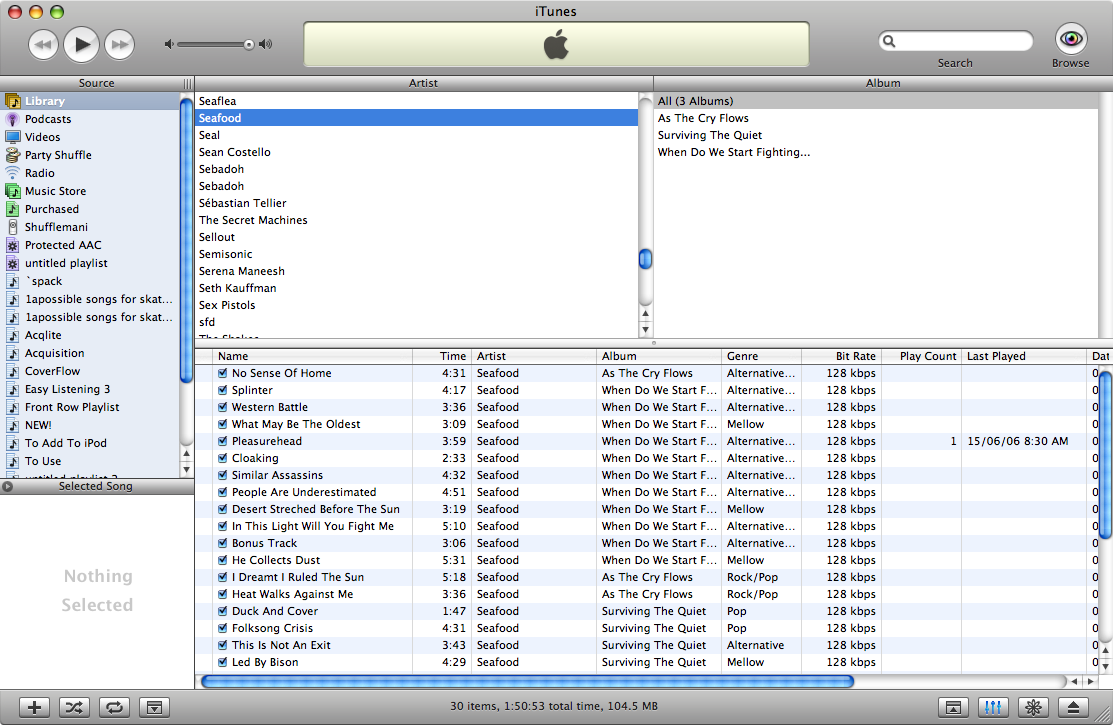Open Radio source
The height and width of the screenshot is (725, 1113).
click(90, 173)
